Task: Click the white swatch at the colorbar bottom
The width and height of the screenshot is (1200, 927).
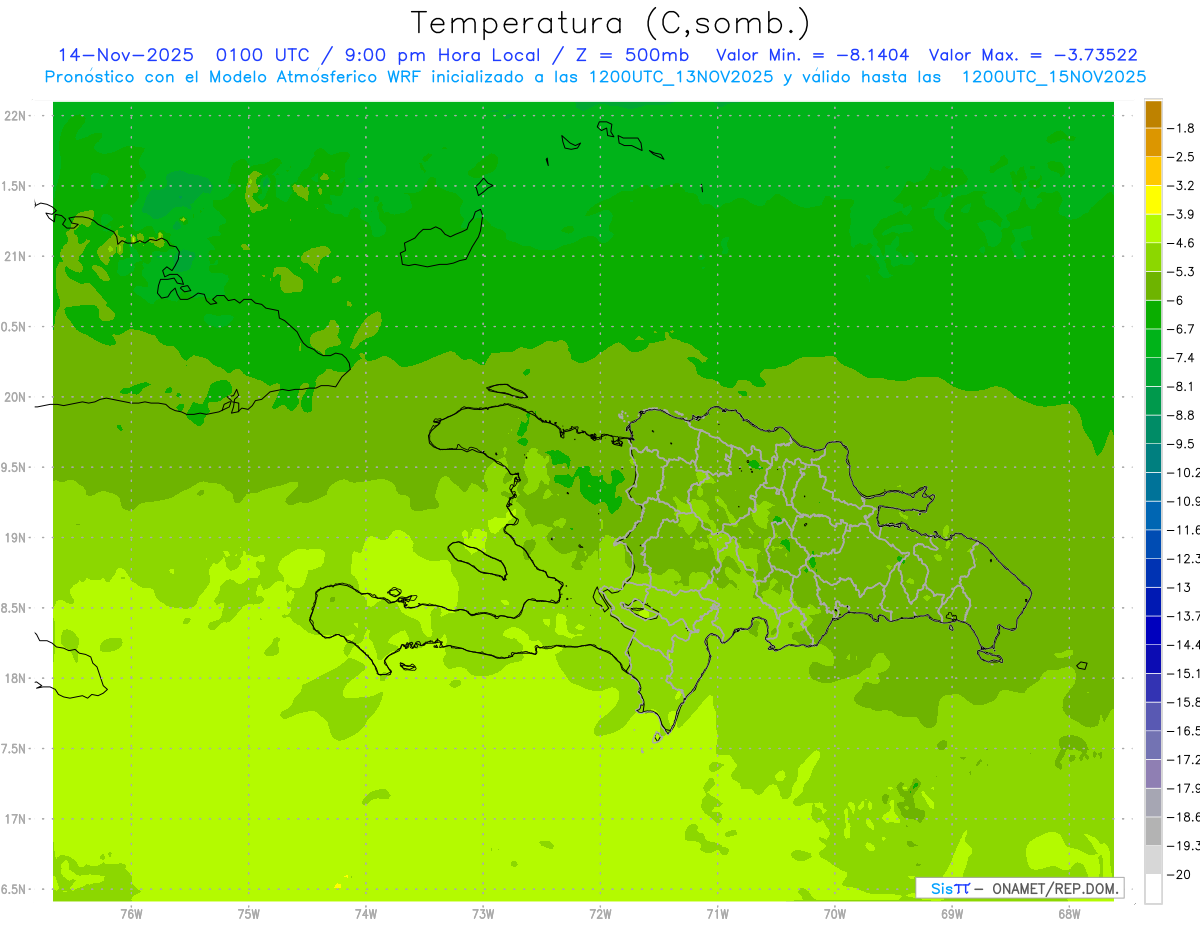Action: pyautogui.click(x=1153, y=888)
